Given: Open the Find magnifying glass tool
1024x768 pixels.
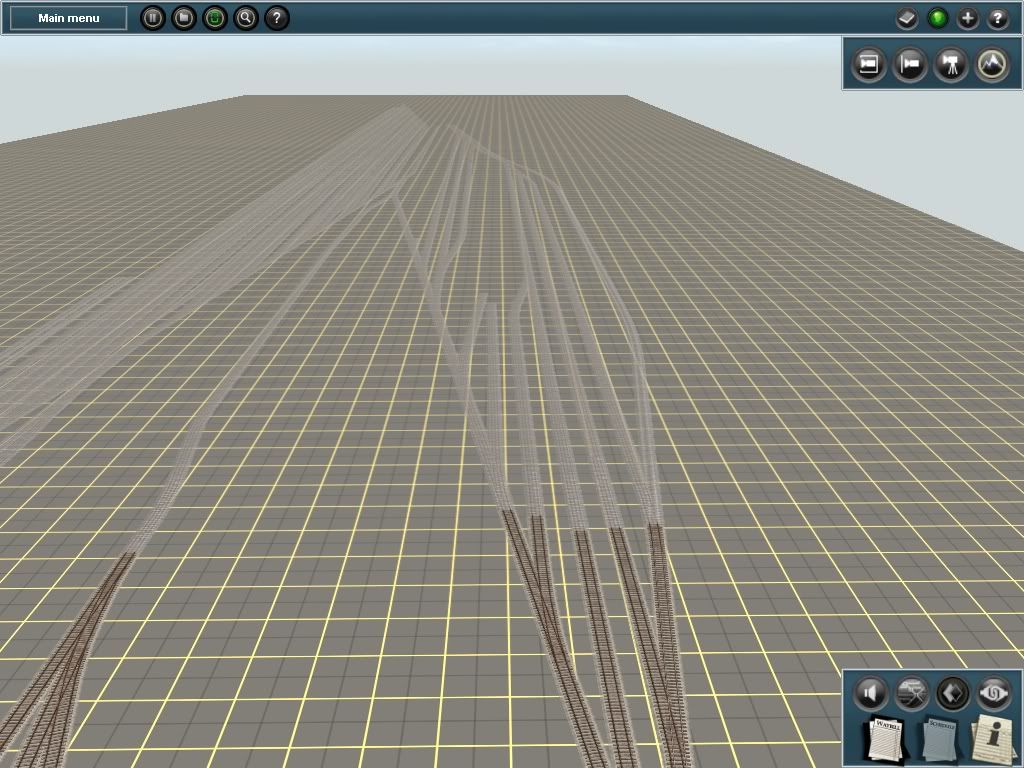Looking at the screenshot, I should click(246, 18).
